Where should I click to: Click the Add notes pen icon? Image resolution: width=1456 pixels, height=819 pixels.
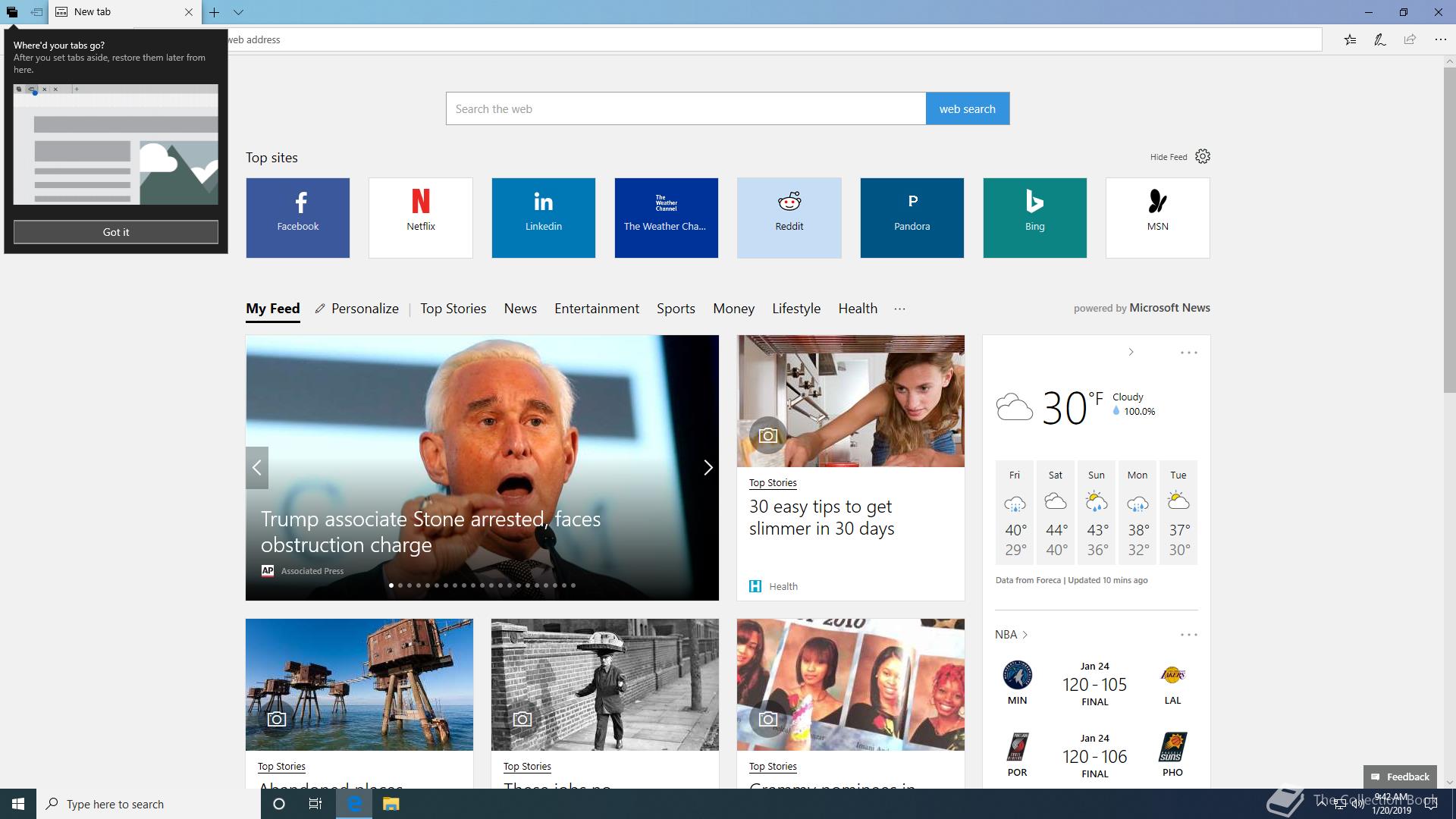point(1380,39)
